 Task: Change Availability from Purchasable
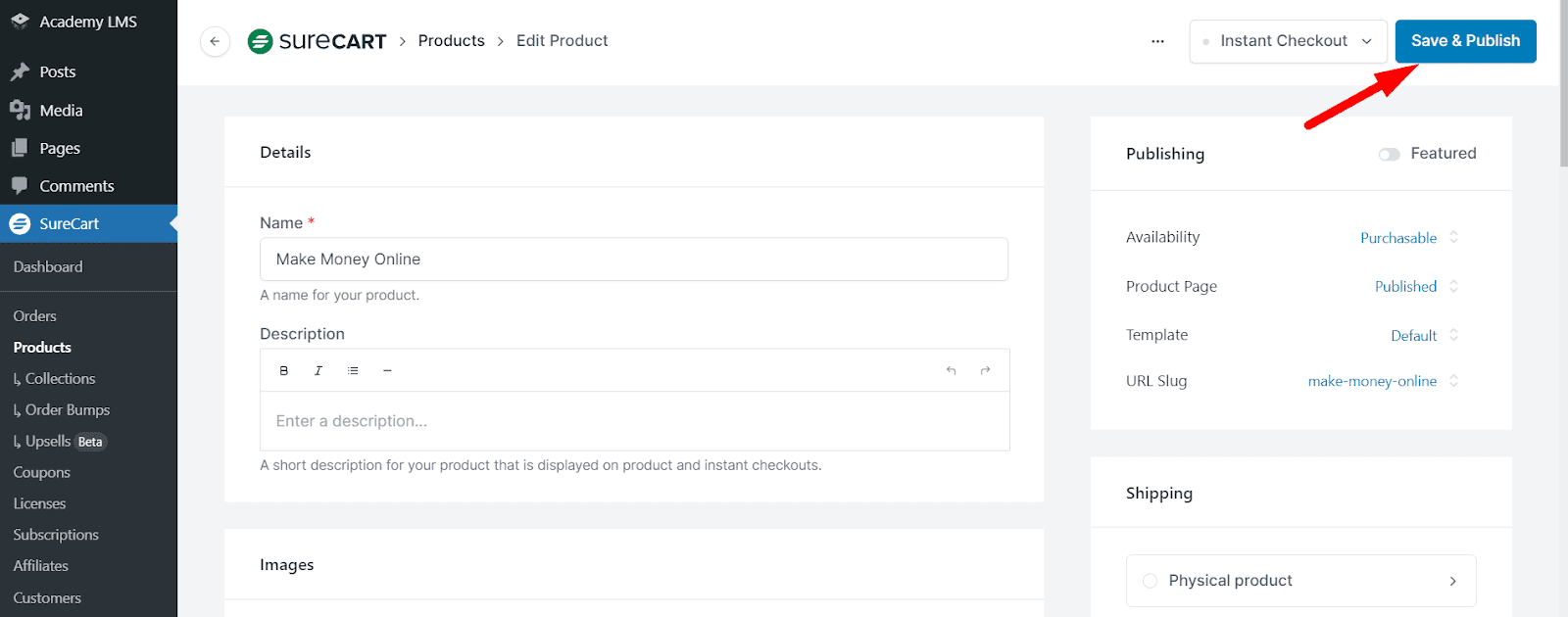[x=1408, y=238]
